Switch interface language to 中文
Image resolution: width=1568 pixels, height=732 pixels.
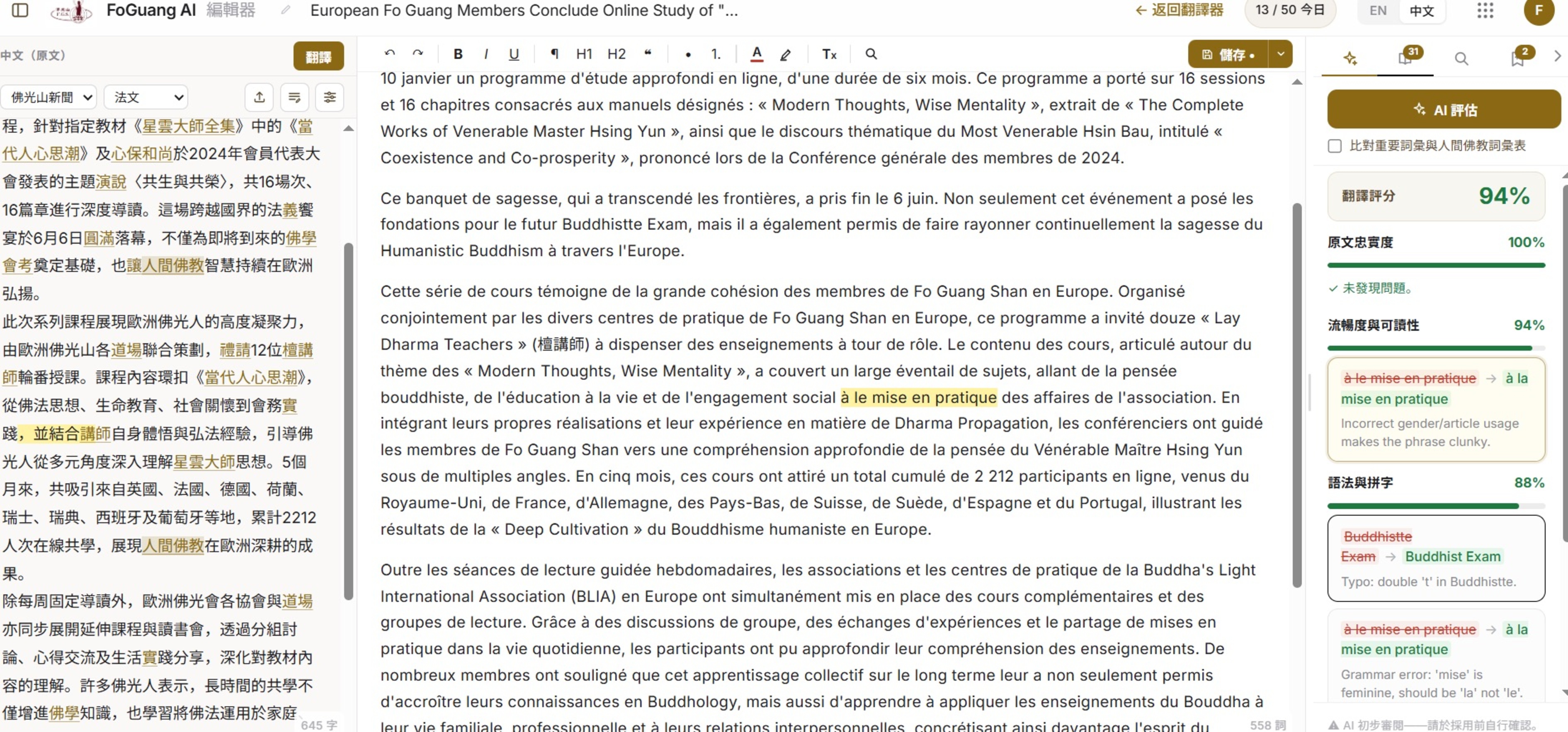coord(1421,10)
